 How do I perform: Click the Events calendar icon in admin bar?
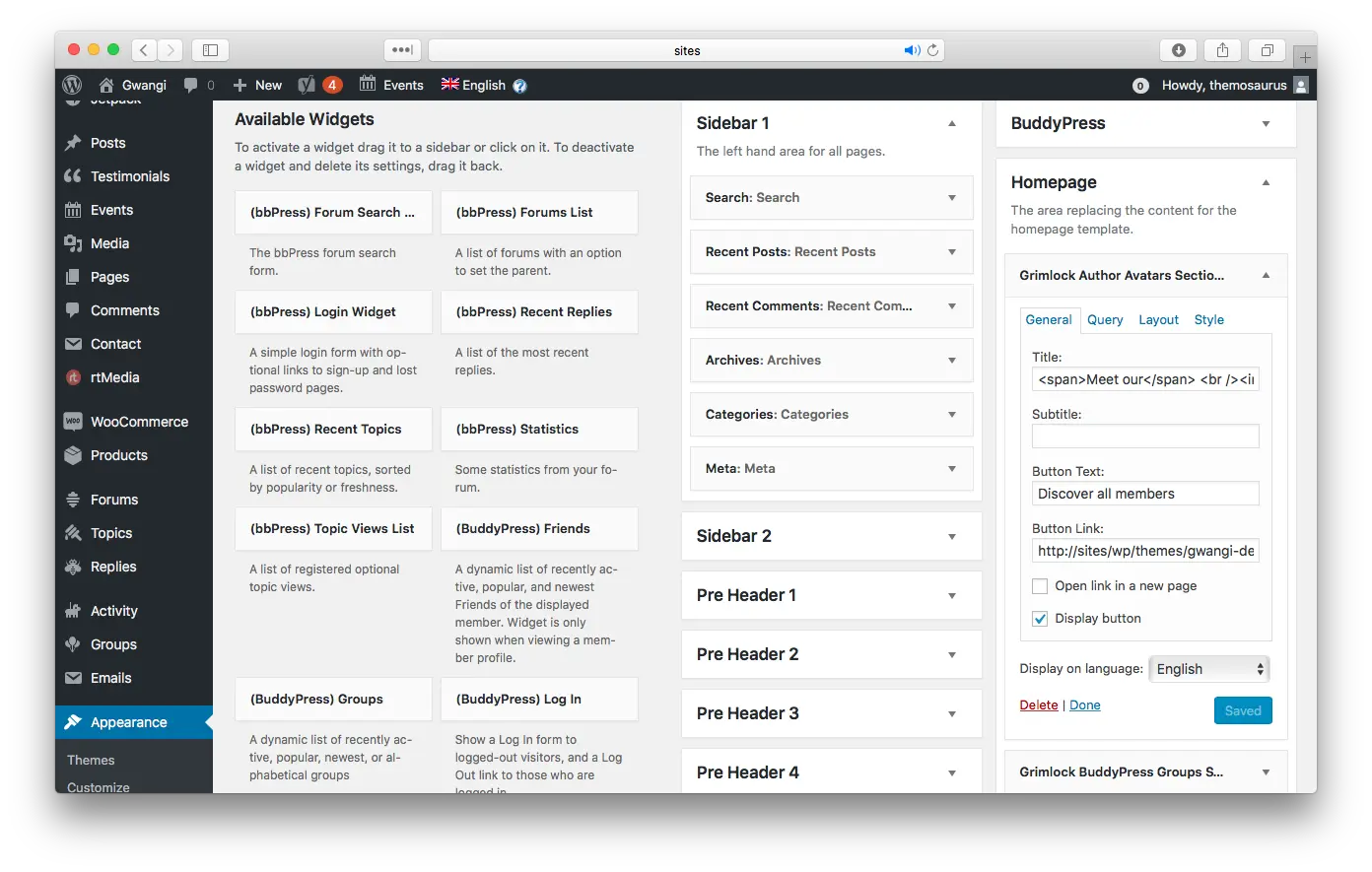coord(368,84)
